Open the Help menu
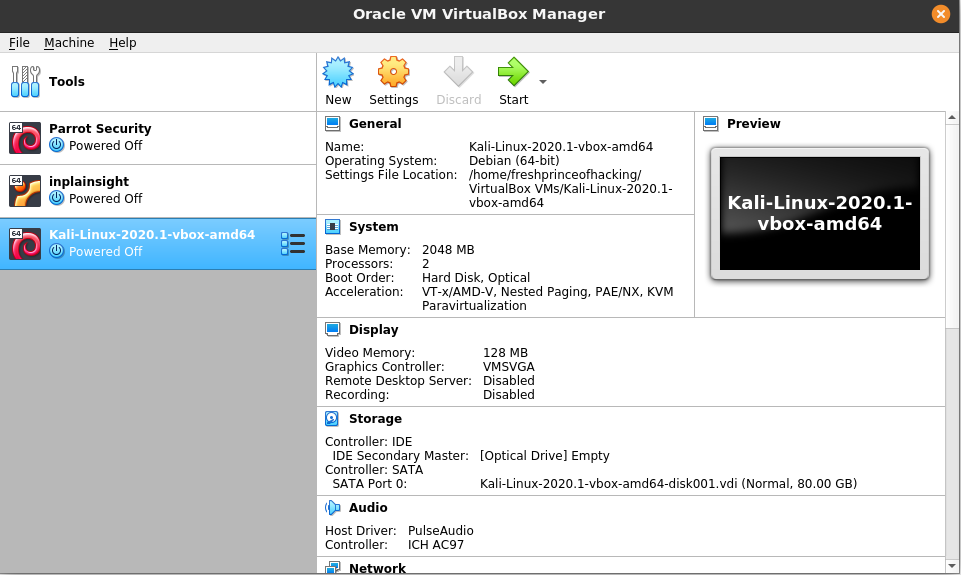 point(123,43)
